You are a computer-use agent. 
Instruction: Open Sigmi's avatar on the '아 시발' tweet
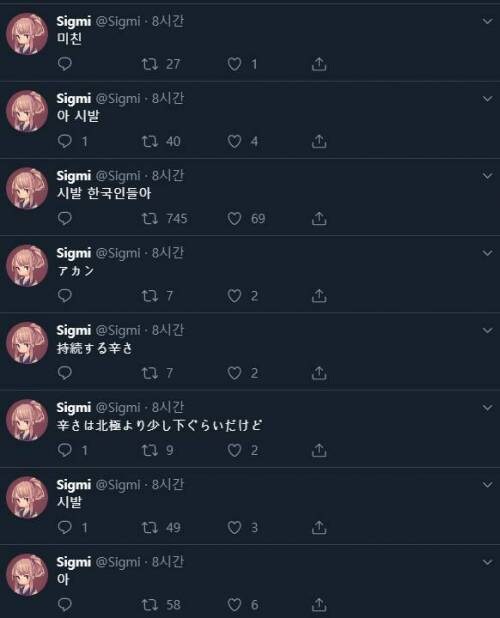[27, 111]
